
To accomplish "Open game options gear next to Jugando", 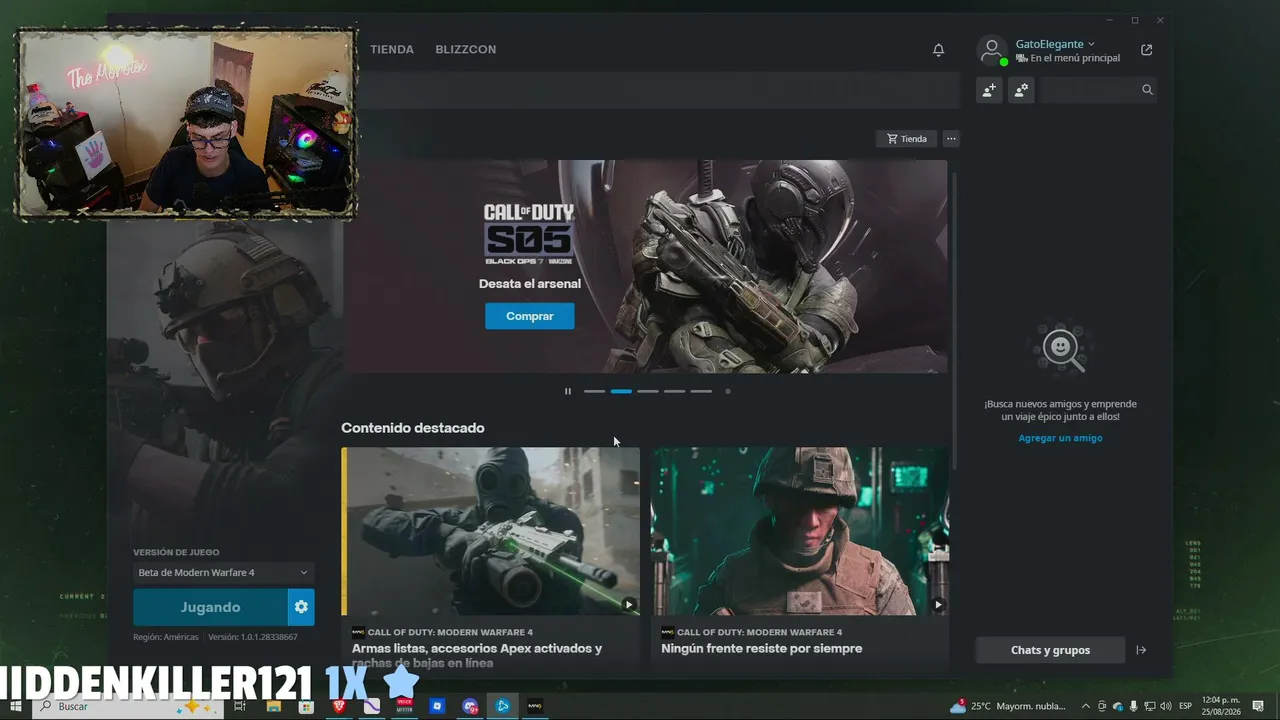I will pyautogui.click(x=301, y=607).
